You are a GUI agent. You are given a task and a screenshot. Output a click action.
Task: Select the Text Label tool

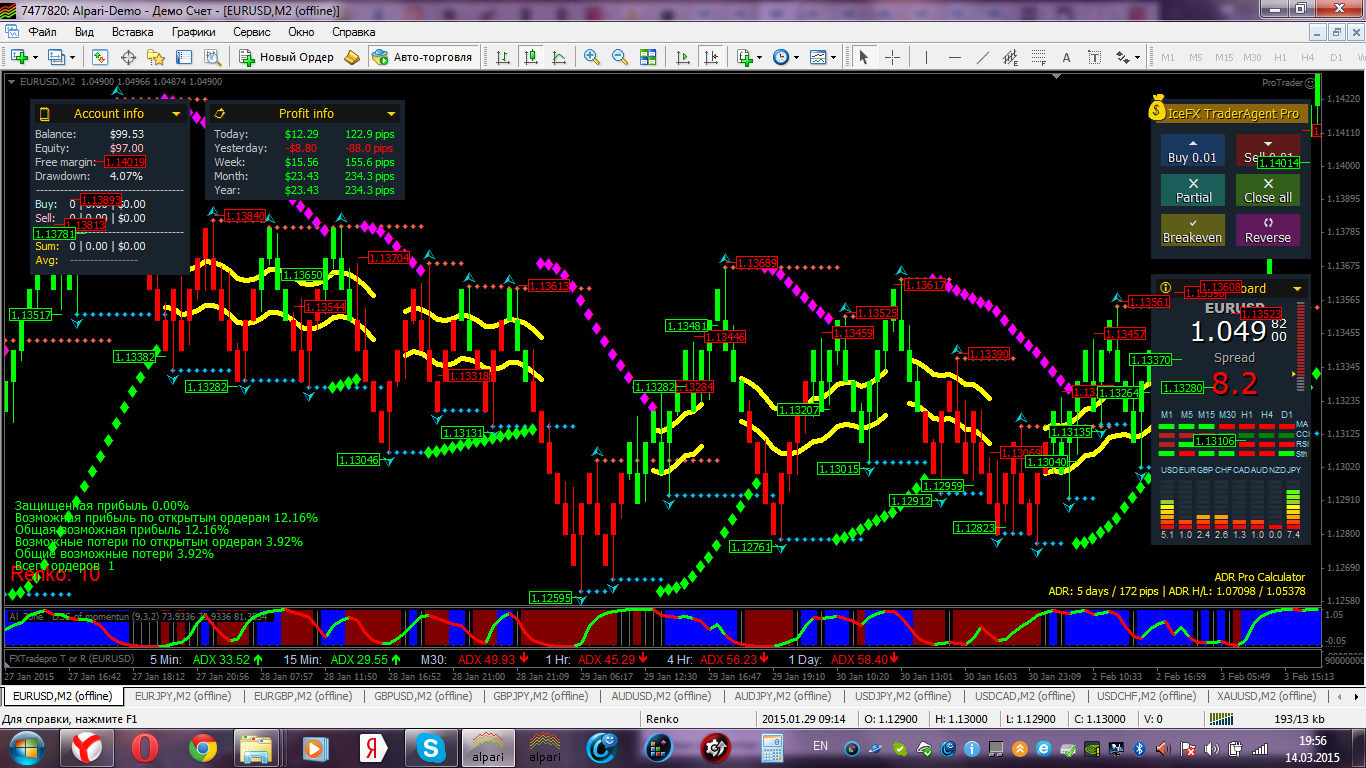[1094, 57]
